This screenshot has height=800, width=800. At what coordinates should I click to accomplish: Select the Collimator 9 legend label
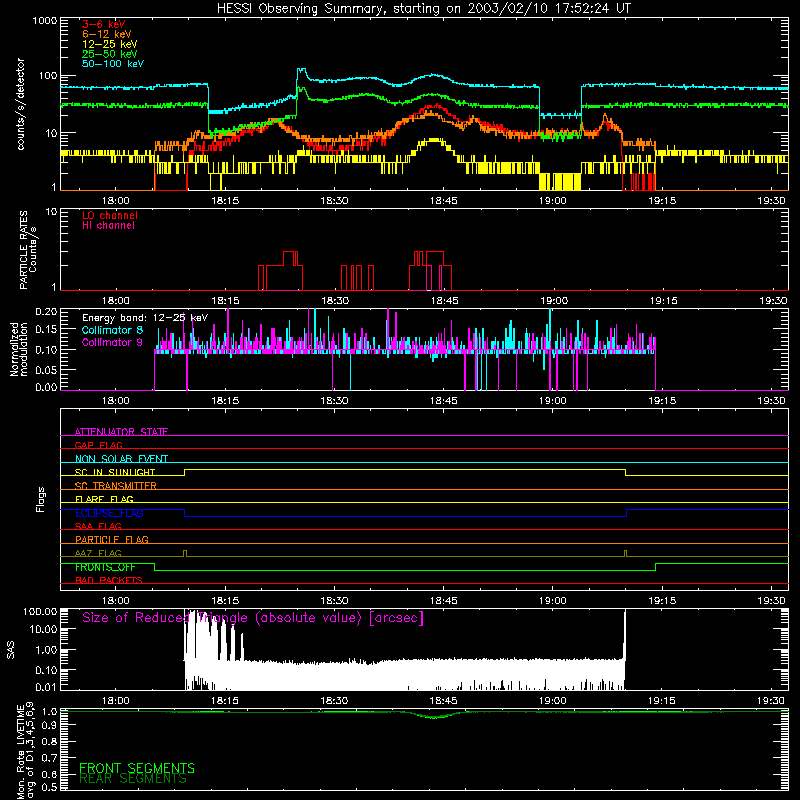[x=112, y=342]
